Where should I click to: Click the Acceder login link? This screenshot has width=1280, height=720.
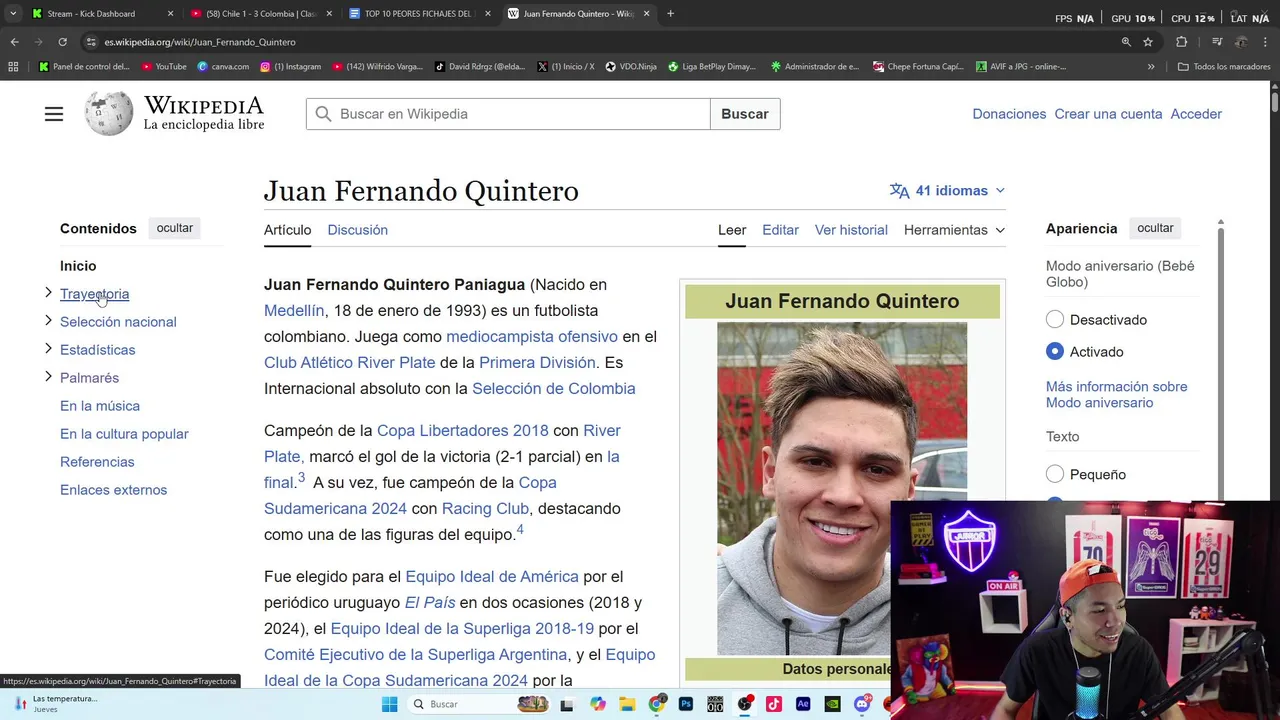1196,114
